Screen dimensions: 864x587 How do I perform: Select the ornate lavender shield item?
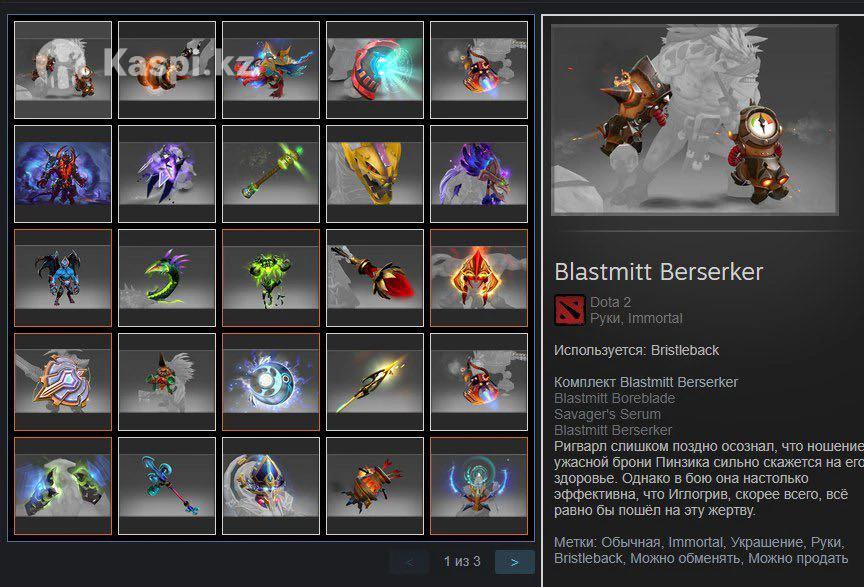[63, 382]
